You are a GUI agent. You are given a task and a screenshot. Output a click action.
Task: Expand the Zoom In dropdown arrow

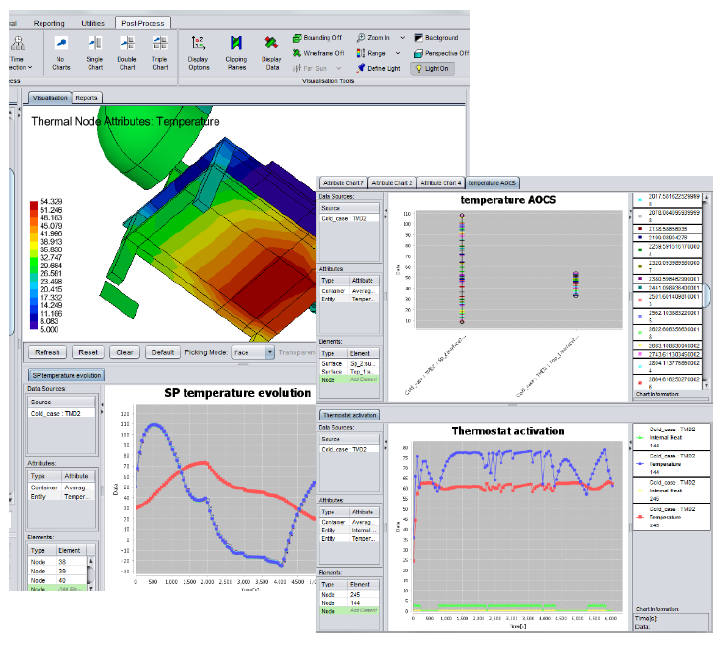(x=403, y=38)
